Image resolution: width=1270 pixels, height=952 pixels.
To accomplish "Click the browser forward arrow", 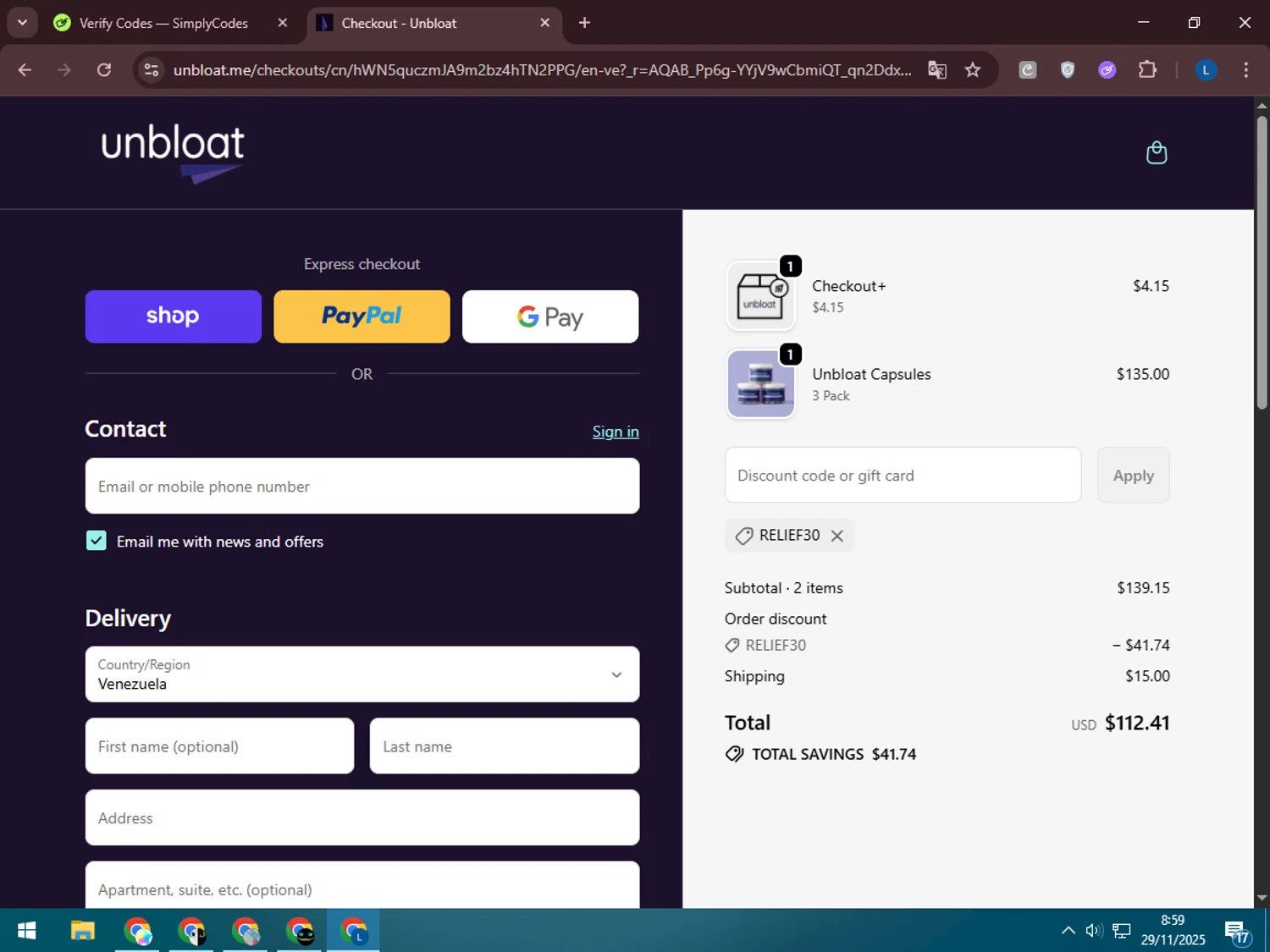I will 64,69.
